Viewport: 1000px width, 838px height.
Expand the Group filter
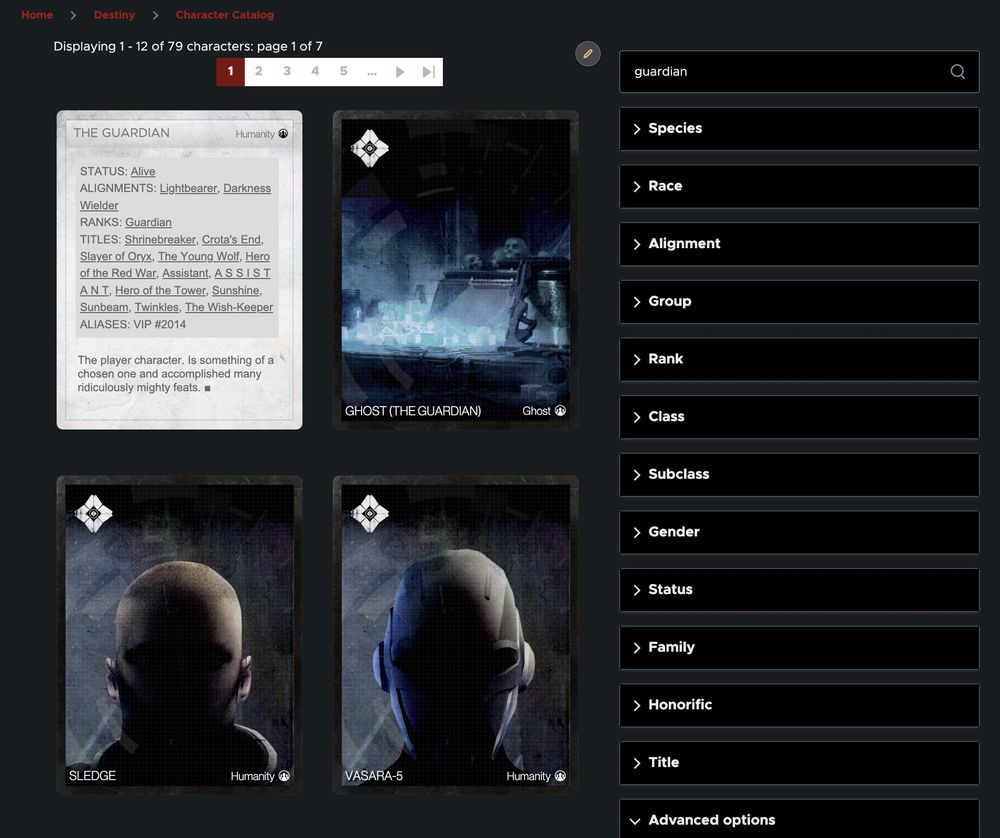[799, 302]
